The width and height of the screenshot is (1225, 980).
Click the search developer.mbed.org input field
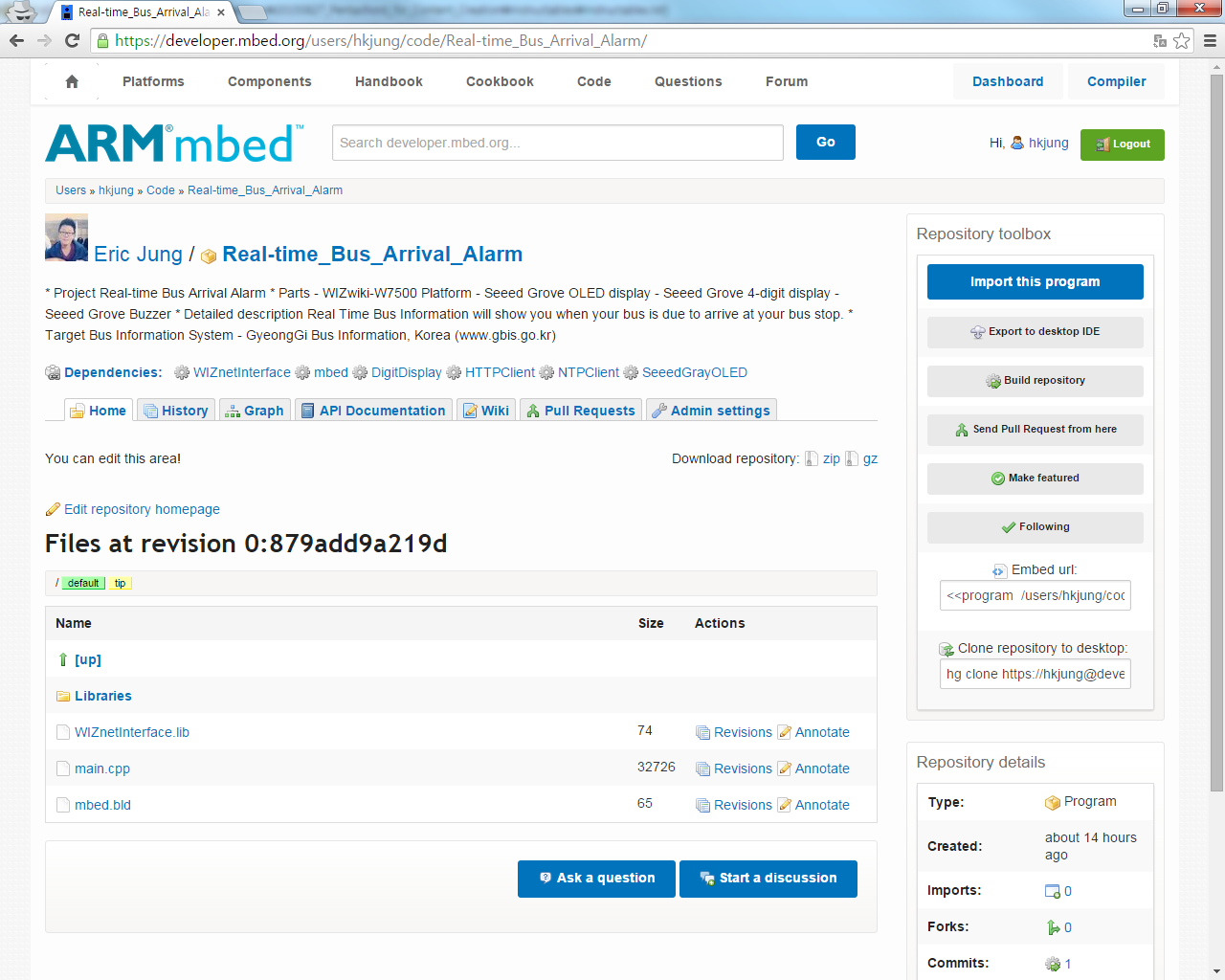tap(558, 143)
